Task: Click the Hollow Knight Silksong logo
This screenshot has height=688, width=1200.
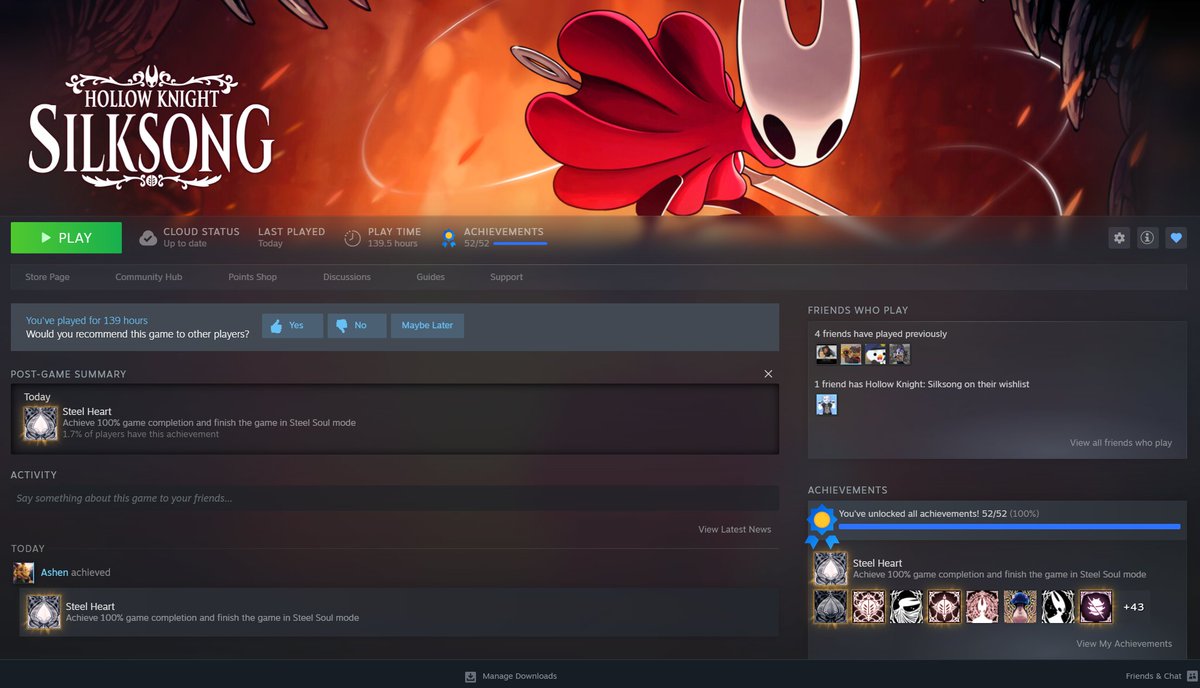Action: pos(151,127)
